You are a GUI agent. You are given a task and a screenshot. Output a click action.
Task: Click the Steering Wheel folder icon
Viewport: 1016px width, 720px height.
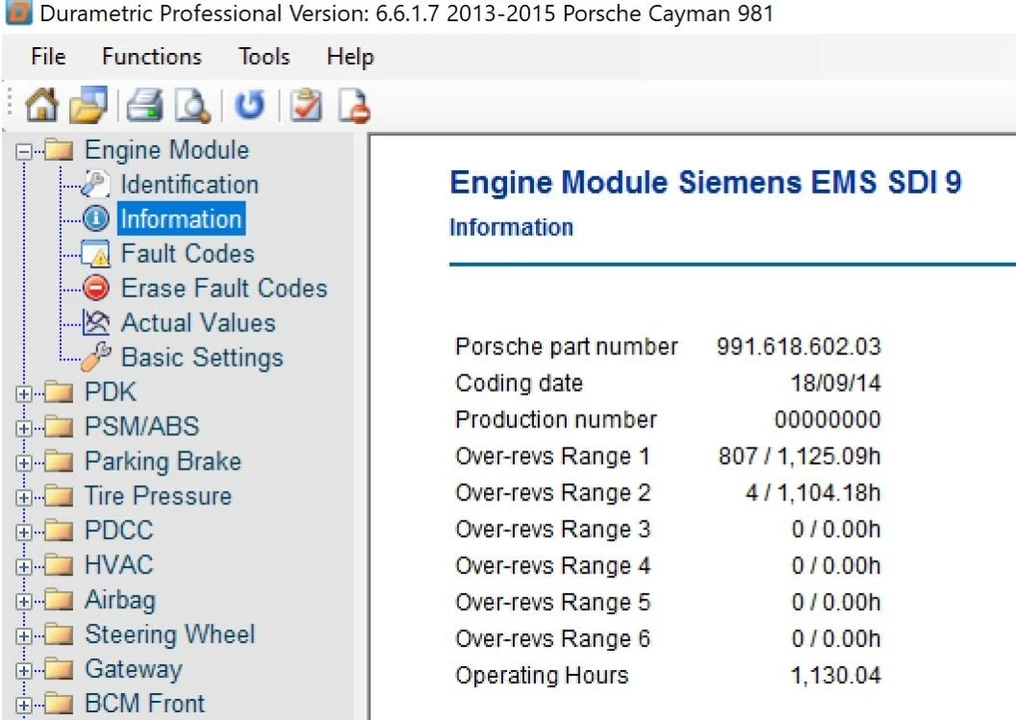[59, 634]
